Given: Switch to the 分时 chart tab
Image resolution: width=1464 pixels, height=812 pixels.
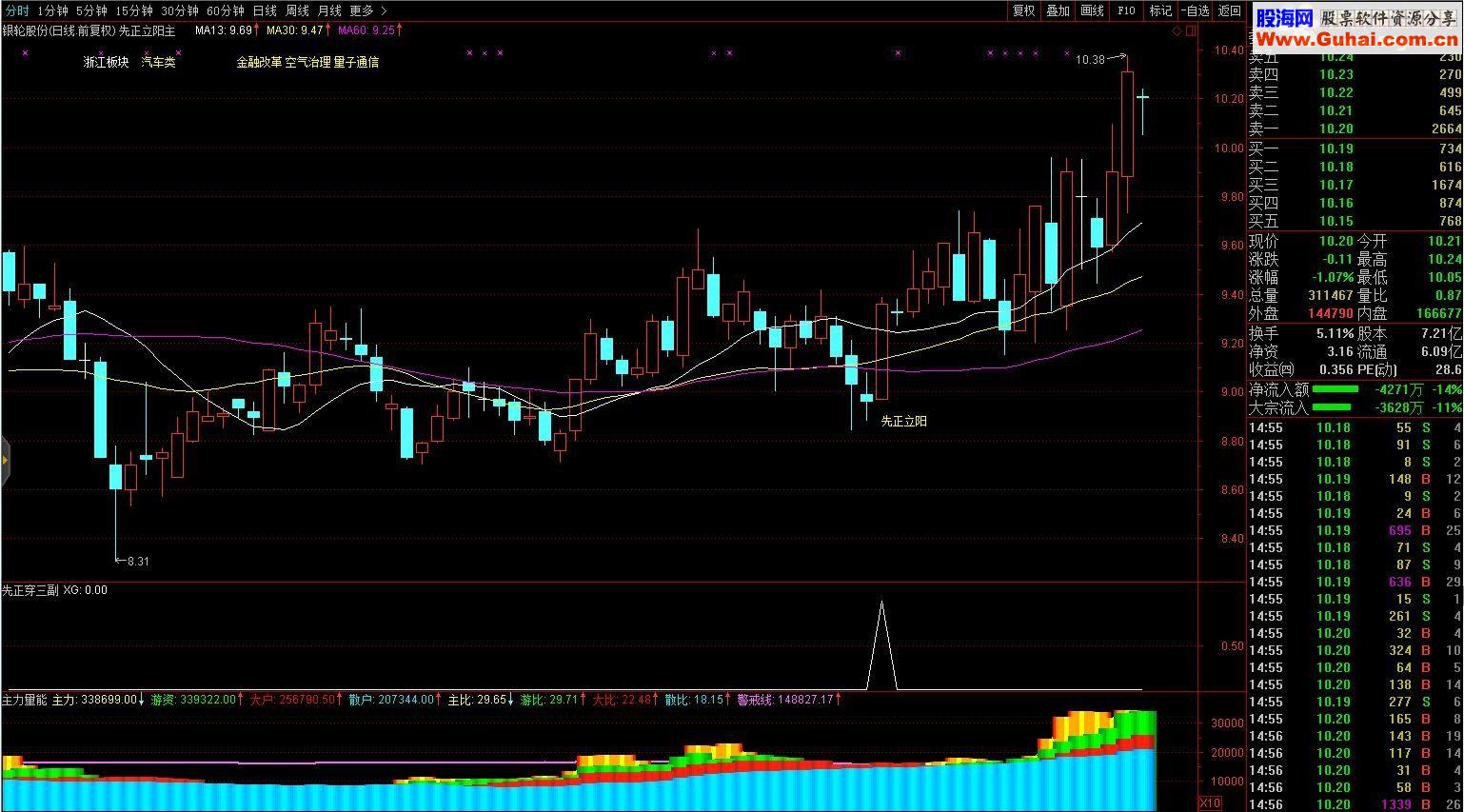Looking at the screenshot, I should tap(17, 10).
